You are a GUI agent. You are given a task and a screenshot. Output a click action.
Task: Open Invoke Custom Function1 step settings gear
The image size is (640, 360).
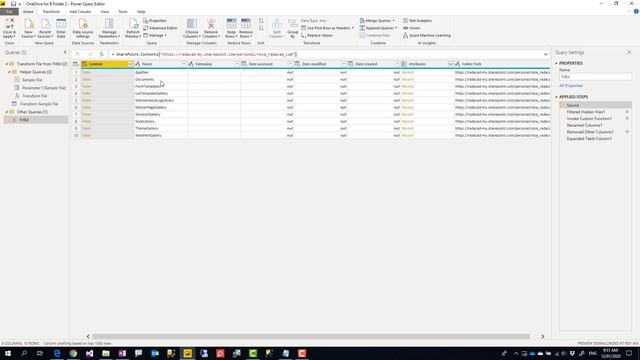tap(627, 118)
